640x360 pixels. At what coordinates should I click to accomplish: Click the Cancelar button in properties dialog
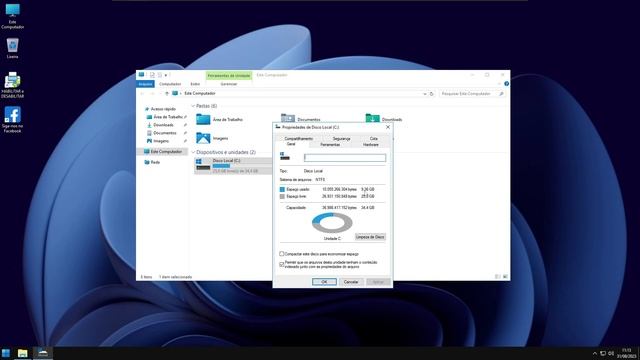(351, 282)
